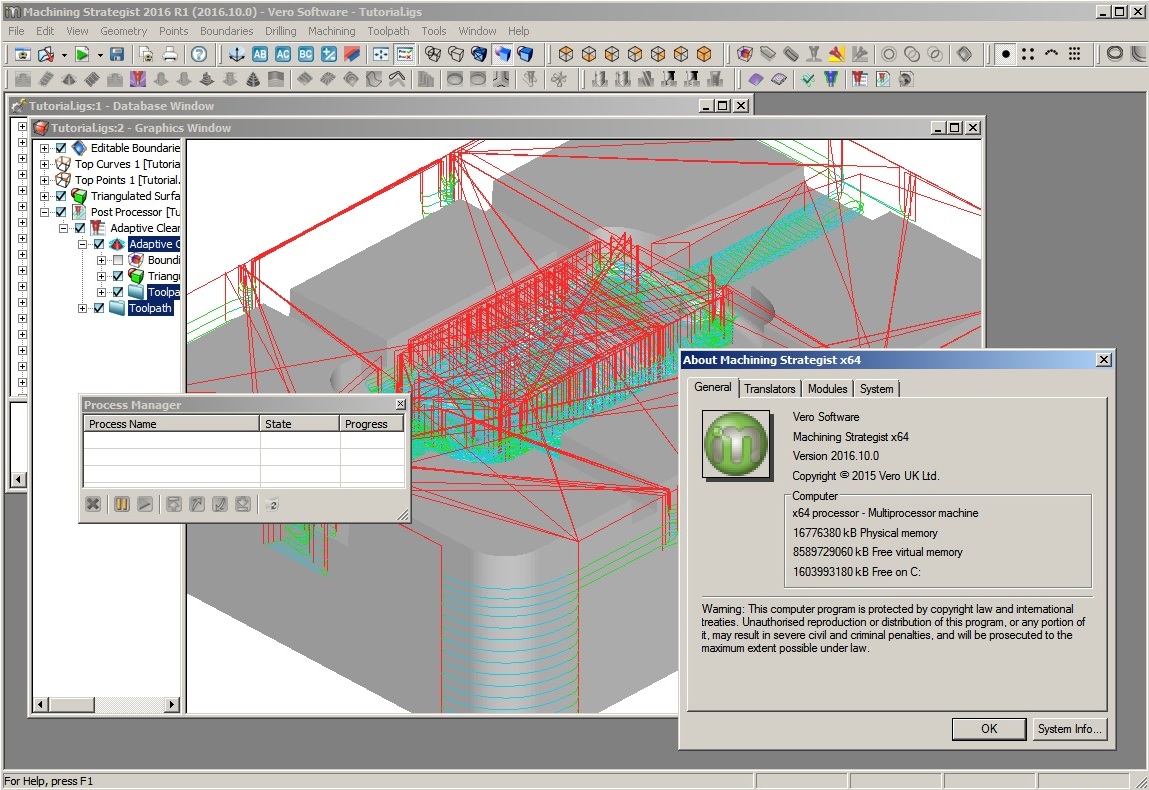This screenshot has width=1149, height=790.
Task: Click tree panel horizontal scrollbar left arrow
Action: 41,704
